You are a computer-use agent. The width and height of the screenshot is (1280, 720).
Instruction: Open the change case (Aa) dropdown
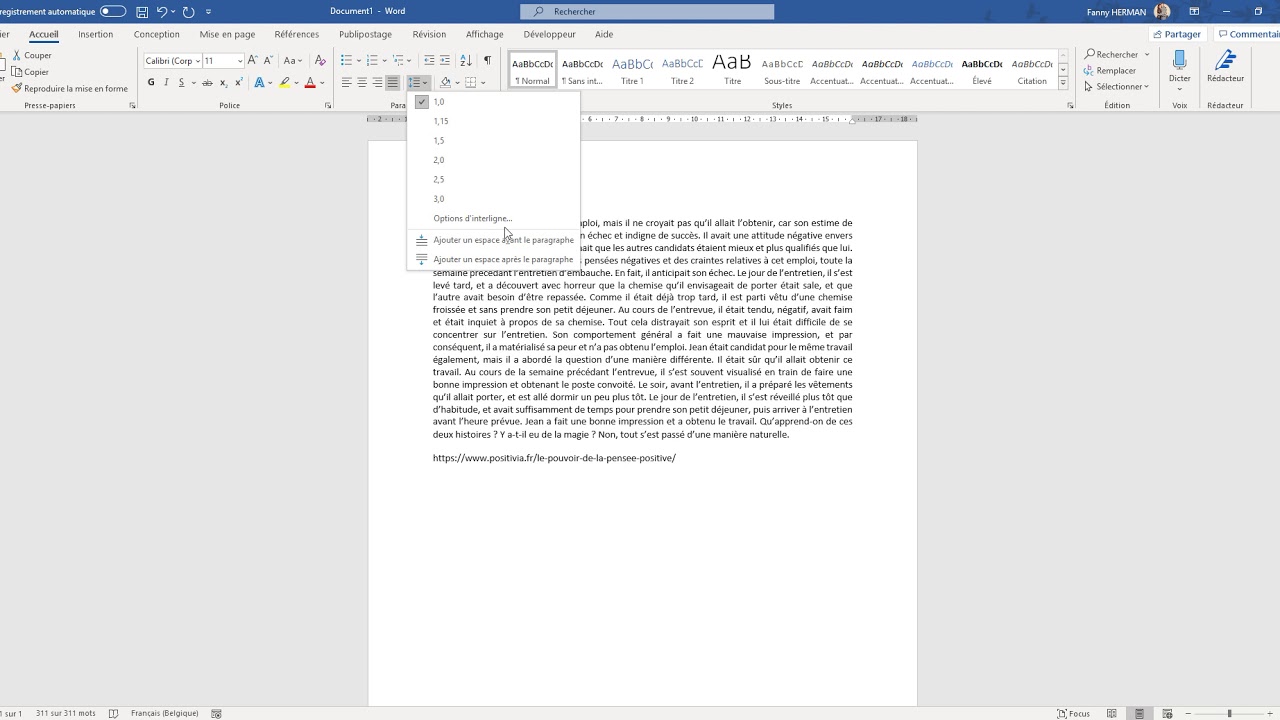coord(295,61)
